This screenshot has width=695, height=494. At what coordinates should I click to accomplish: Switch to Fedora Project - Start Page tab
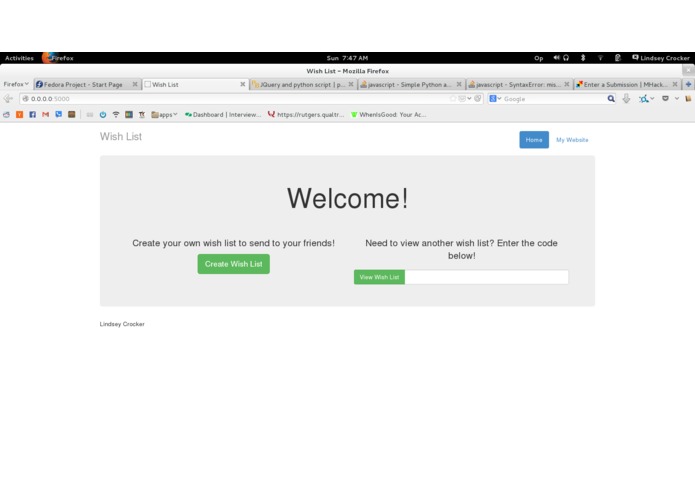(83, 84)
